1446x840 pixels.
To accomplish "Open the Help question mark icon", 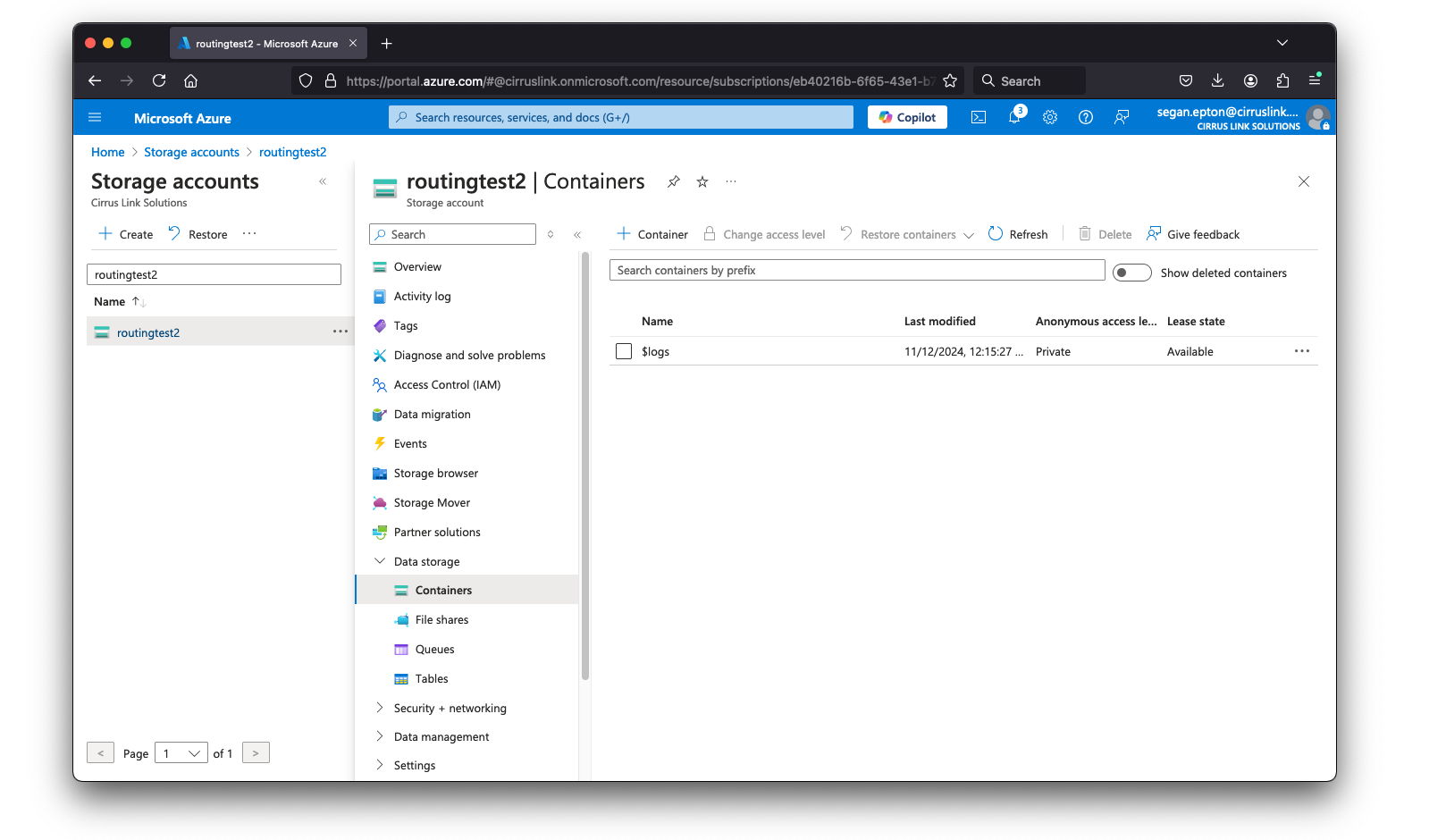I will [x=1086, y=117].
